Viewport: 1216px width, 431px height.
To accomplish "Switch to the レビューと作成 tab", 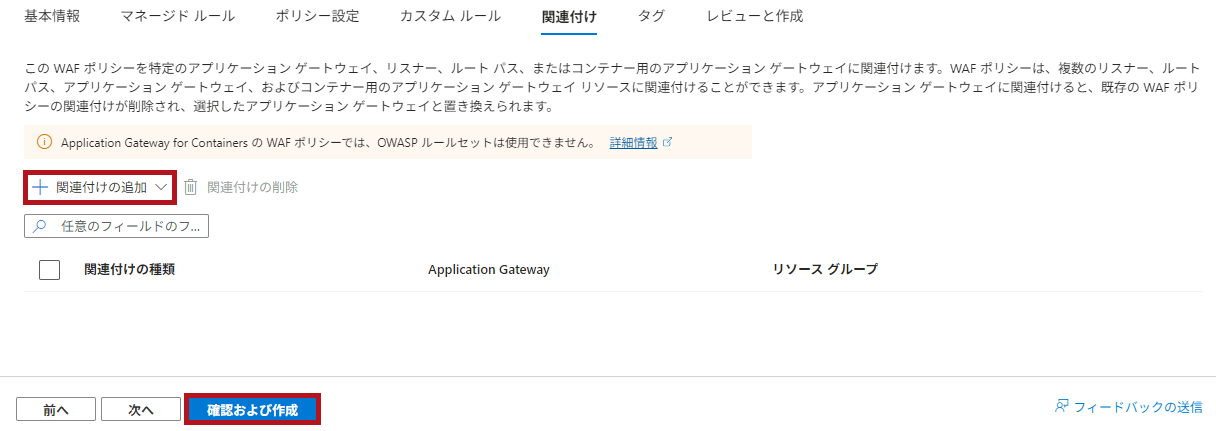I will pyautogui.click(x=754, y=16).
